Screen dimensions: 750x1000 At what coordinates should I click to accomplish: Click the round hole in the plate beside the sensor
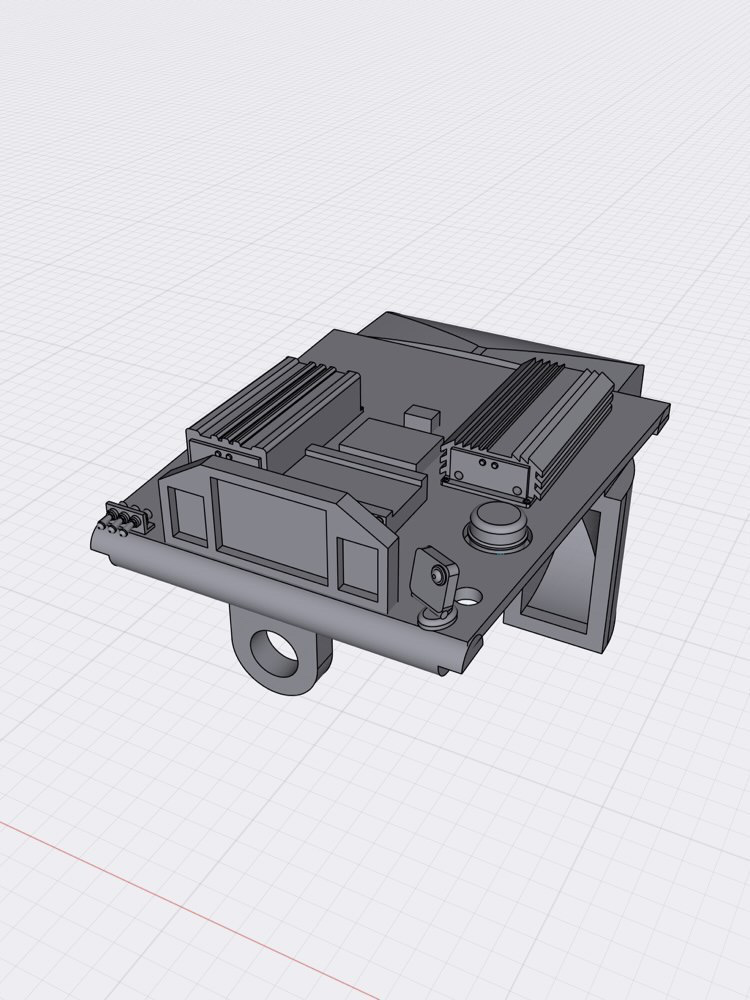pos(471,597)
